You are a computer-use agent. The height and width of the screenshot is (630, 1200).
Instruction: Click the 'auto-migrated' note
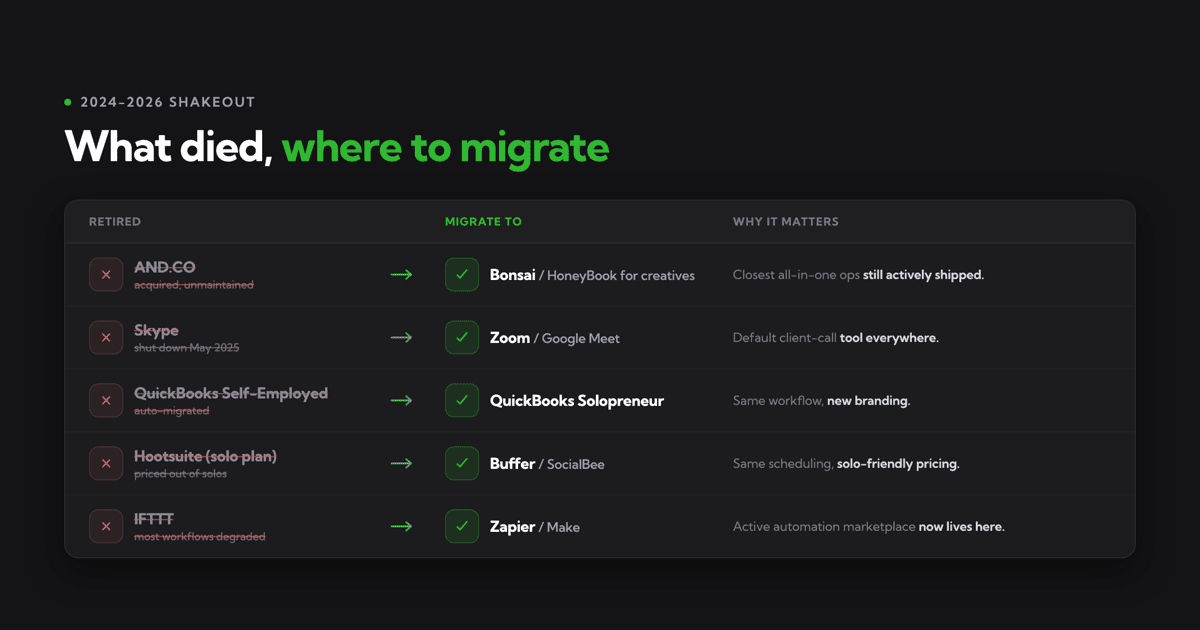pos(172,411)
